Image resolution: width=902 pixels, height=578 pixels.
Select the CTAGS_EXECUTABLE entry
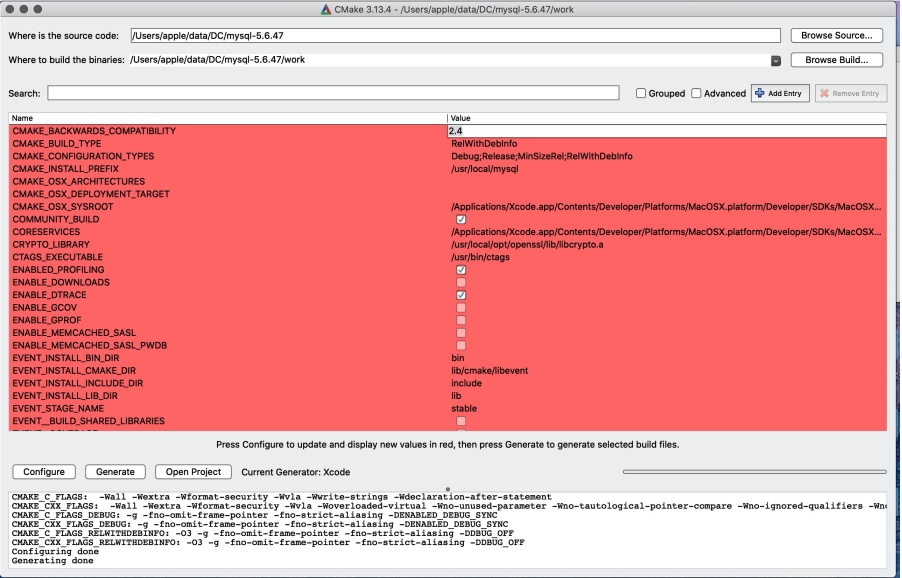pos(58,257)
